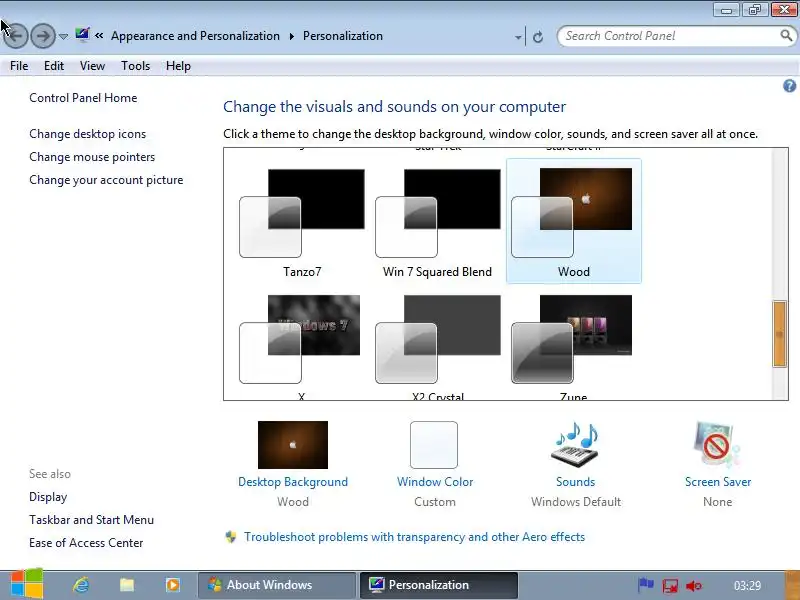Open the Help menu

pyautogui.click(x=178, y=66)
